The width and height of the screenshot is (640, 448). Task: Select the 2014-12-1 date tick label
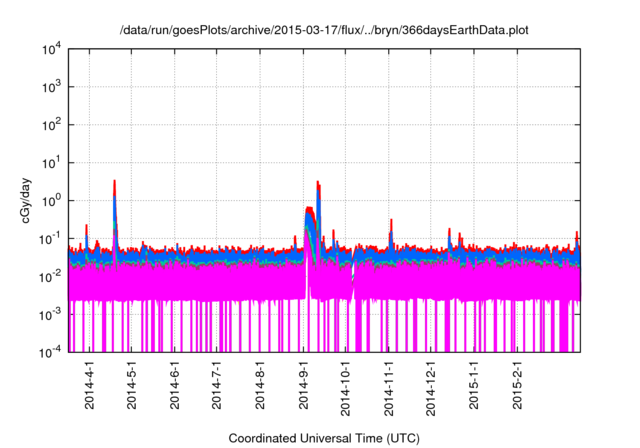(431, 388)
